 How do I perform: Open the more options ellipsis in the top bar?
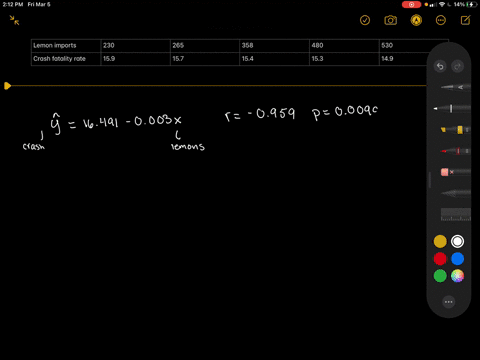(x=441, y=20)
